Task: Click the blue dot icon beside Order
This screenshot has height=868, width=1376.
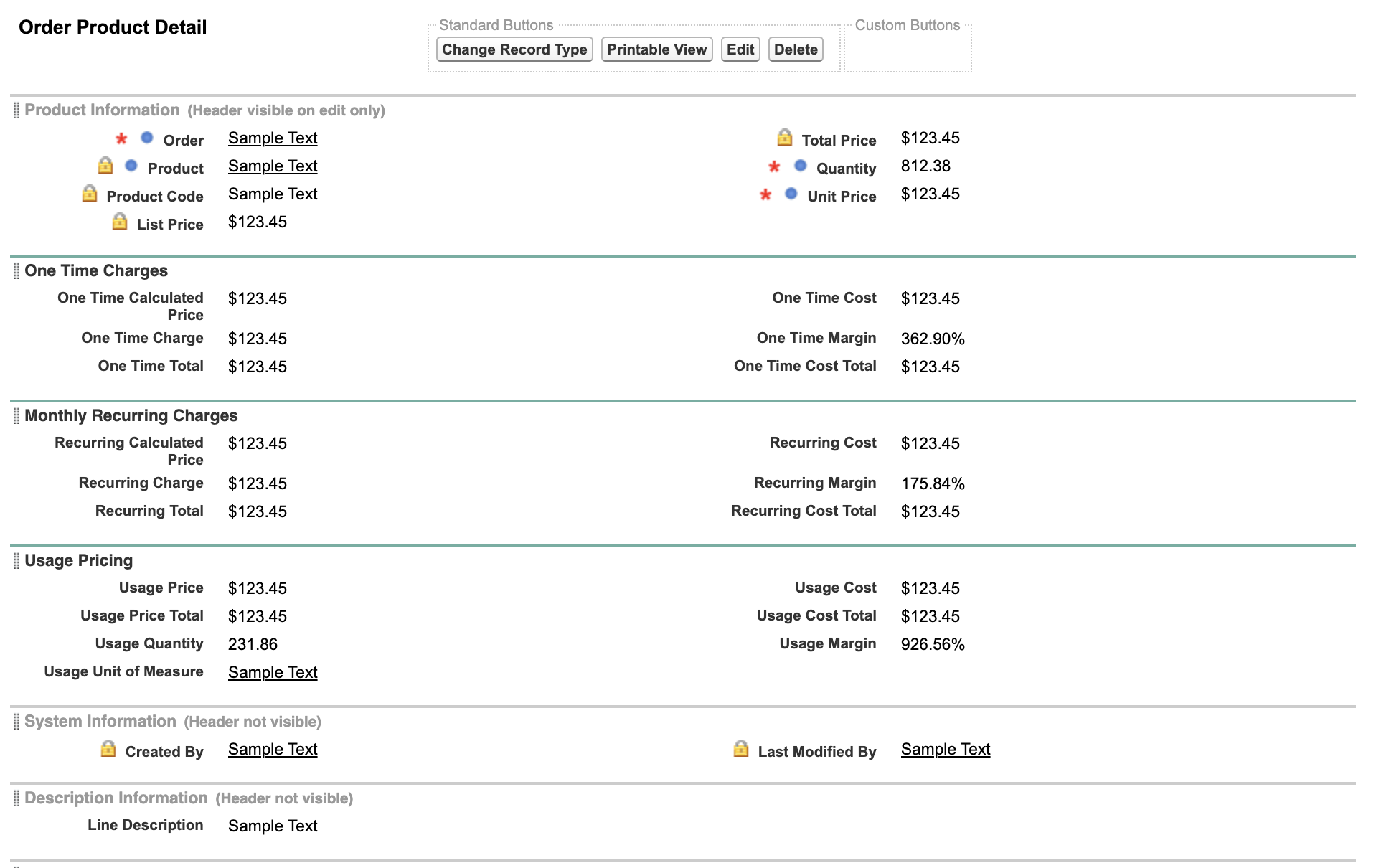Action: (x=147, y=138)
